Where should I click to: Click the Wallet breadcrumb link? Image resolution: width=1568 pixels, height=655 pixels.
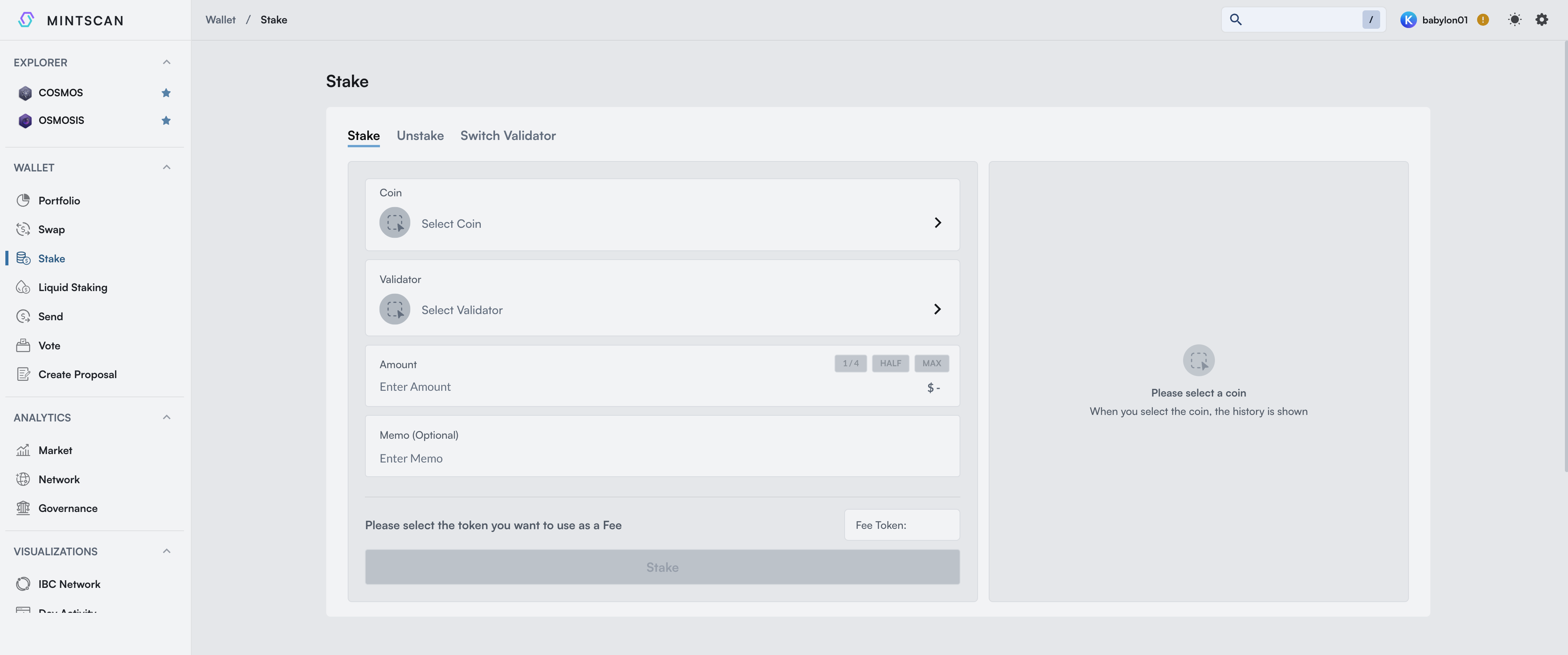(220, 20)
